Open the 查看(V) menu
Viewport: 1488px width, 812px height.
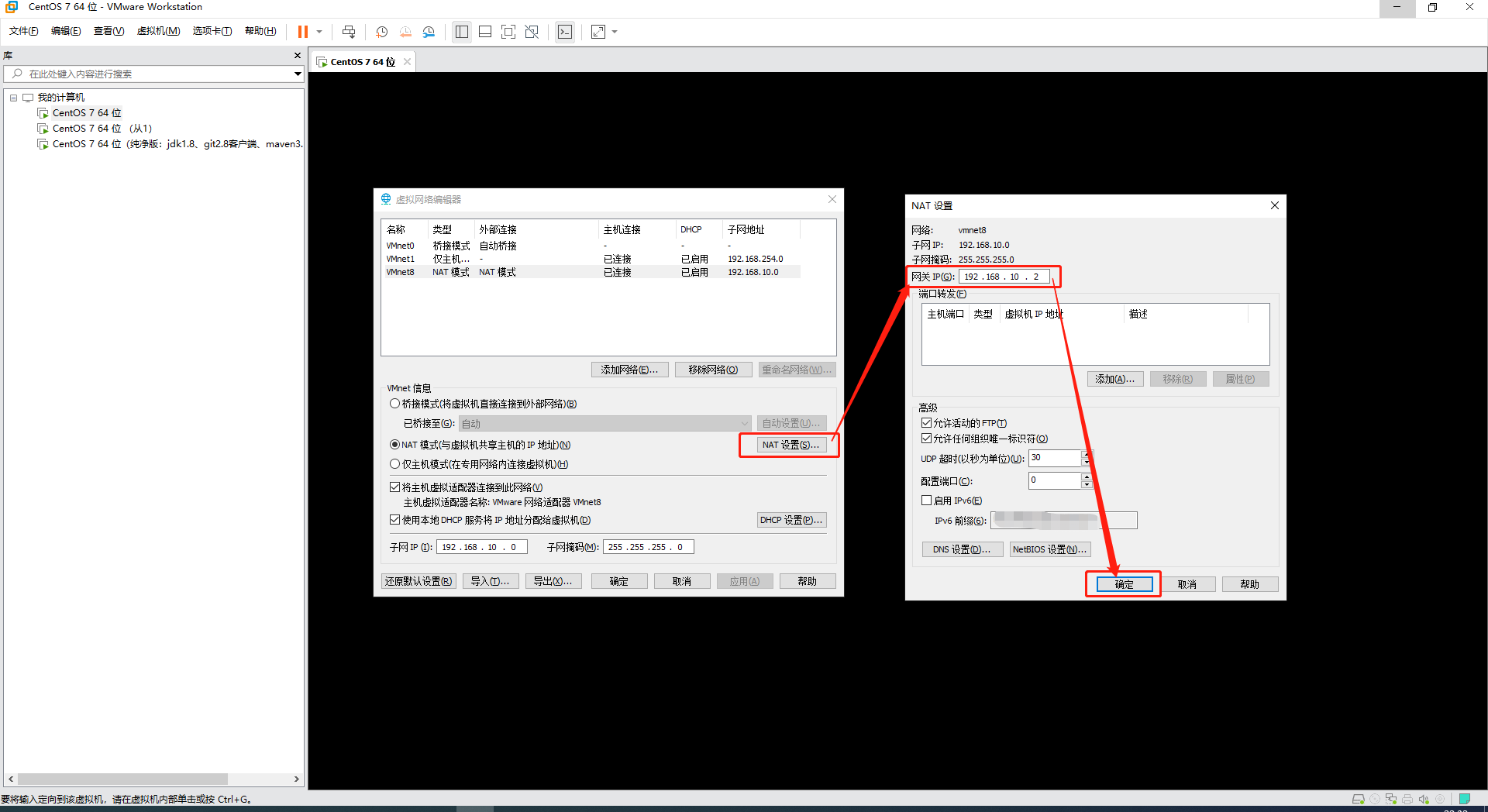[108, 31]
